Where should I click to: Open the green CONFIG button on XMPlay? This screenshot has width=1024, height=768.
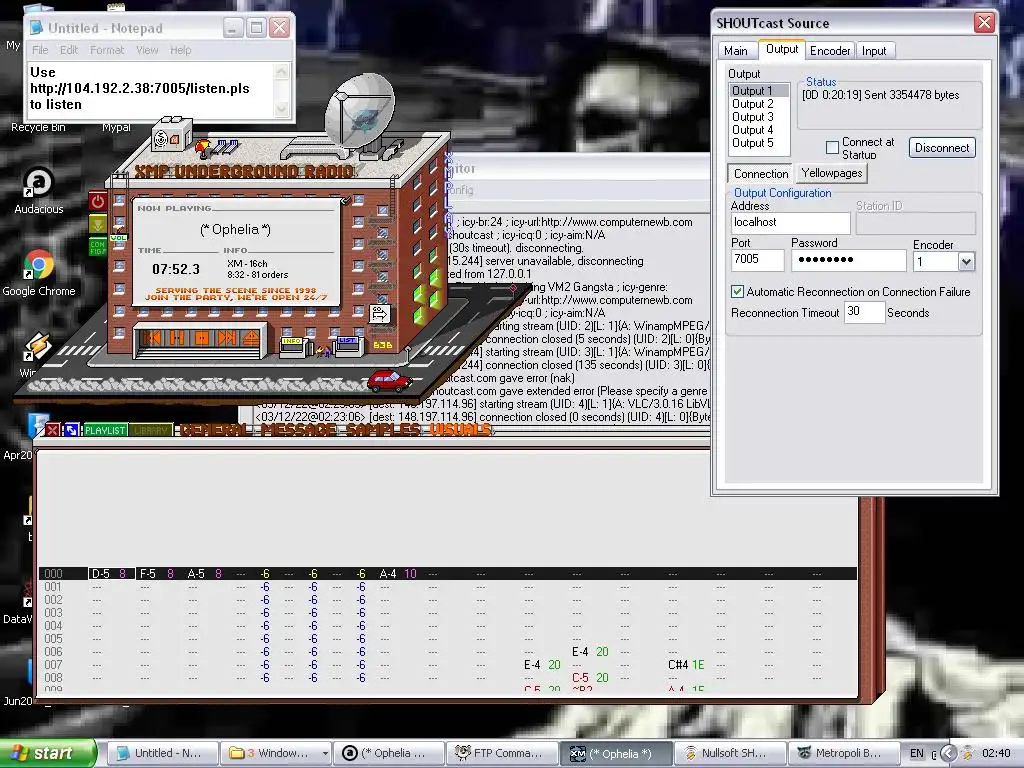coord(97,248)
